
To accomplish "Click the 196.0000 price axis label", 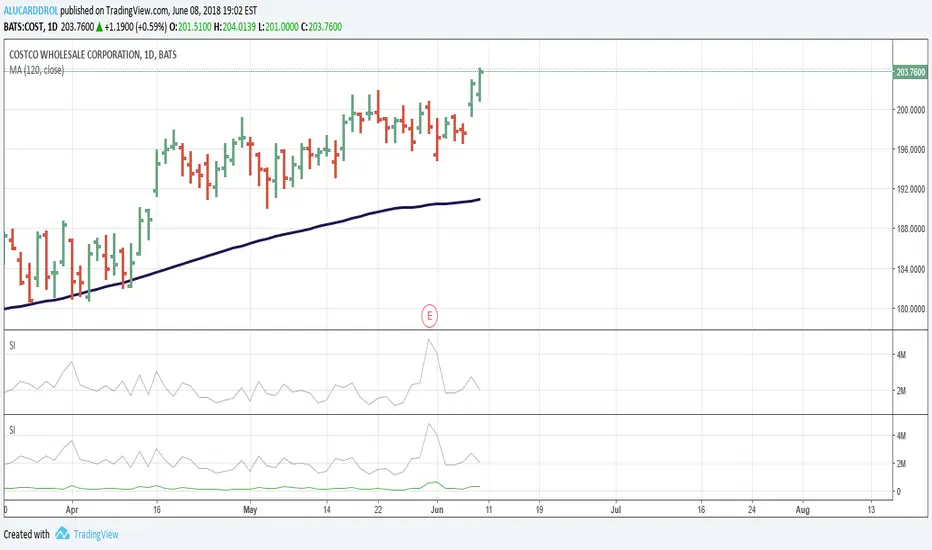I will [911, 150].
